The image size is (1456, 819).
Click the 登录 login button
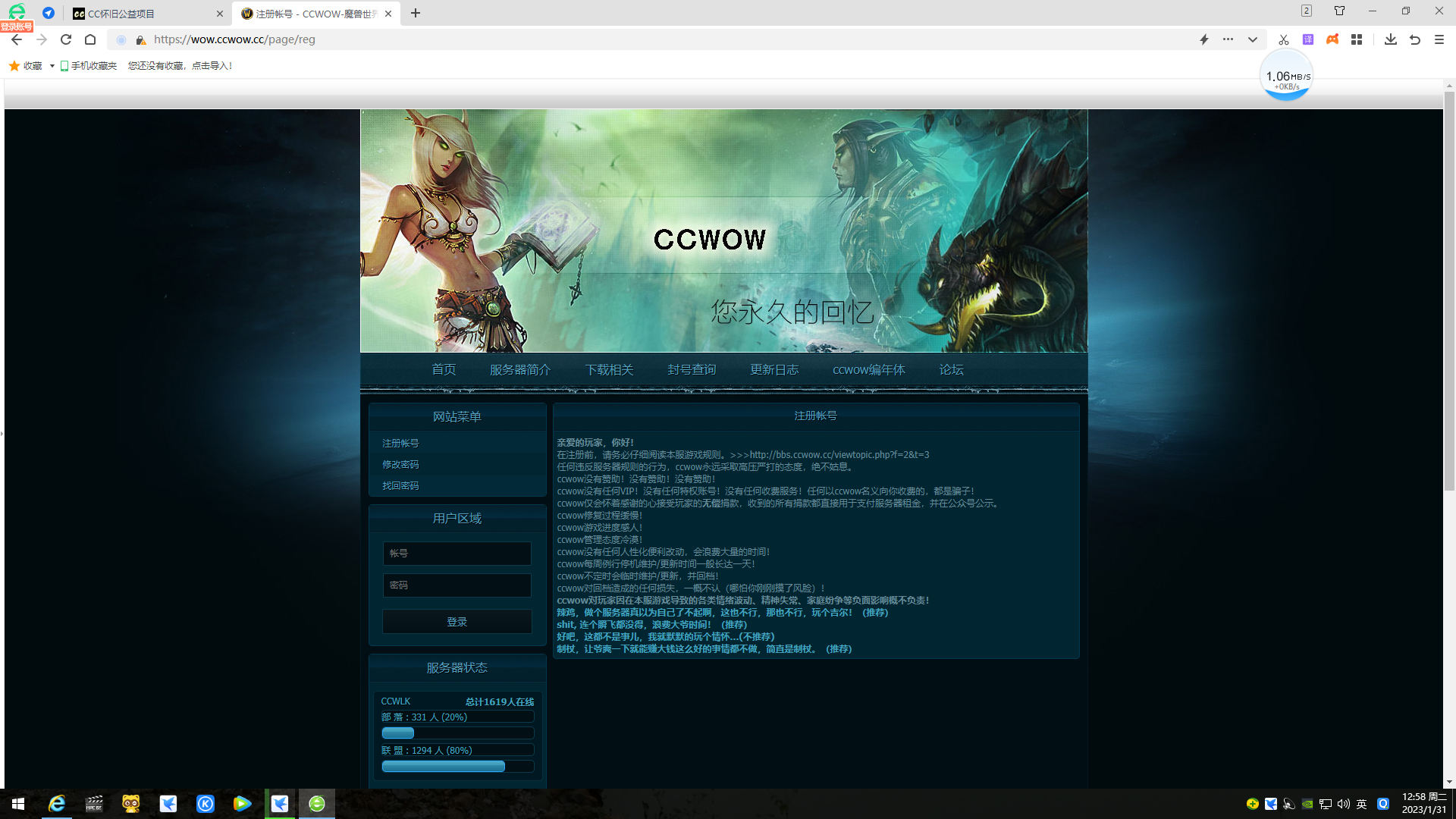click(457, 622)
